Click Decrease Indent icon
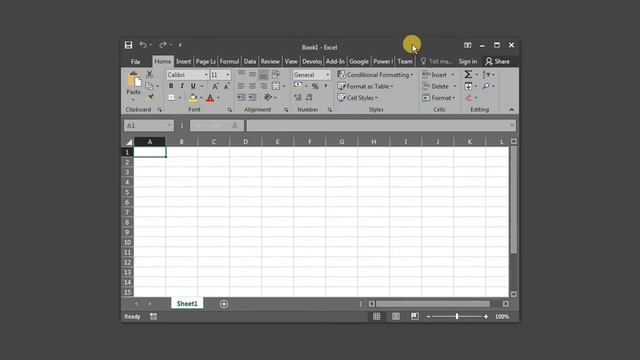 [242, 97]
